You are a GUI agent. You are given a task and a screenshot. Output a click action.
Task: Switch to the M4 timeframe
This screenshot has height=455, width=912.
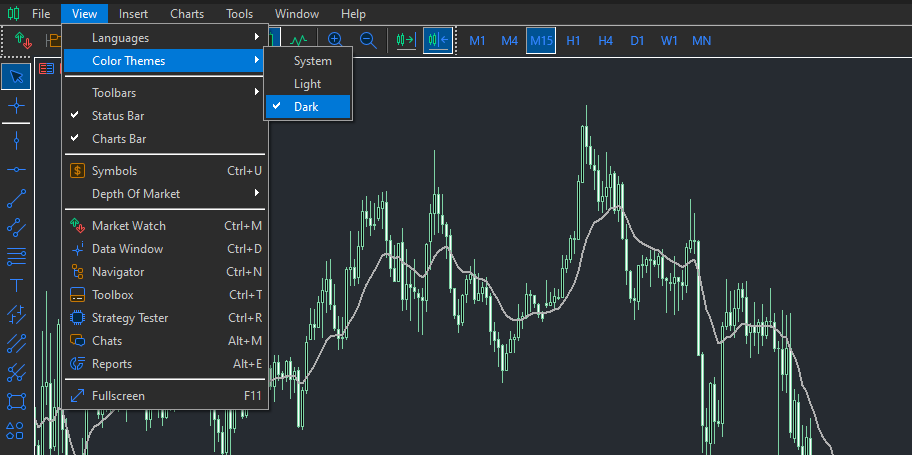510,41
